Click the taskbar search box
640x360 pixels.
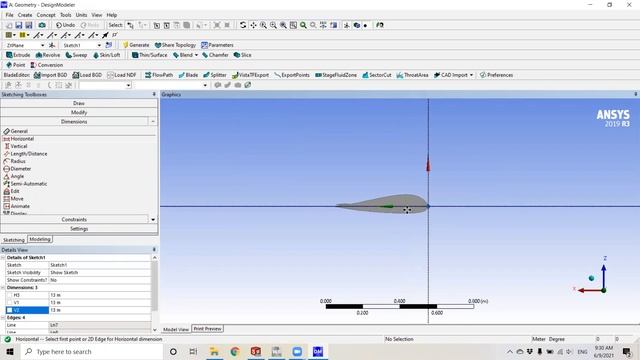[92, 351]
